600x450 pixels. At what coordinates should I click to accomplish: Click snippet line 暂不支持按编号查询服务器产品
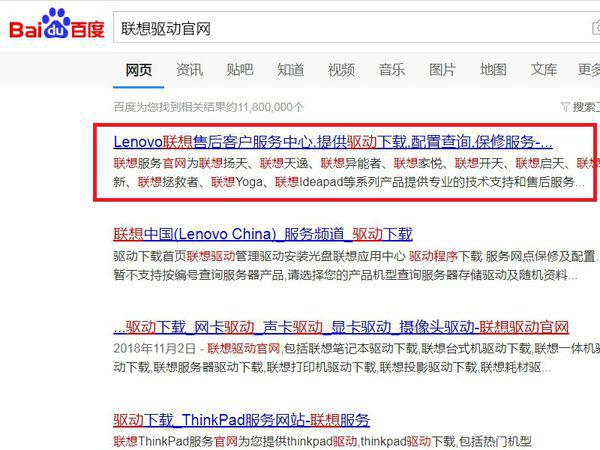[x=346, y=274]
